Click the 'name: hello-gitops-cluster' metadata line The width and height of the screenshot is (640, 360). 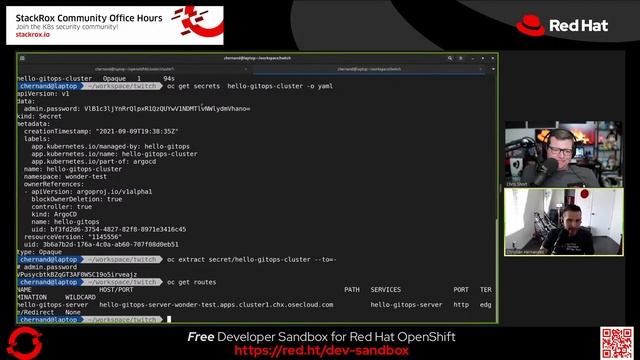tap(73, 169)
